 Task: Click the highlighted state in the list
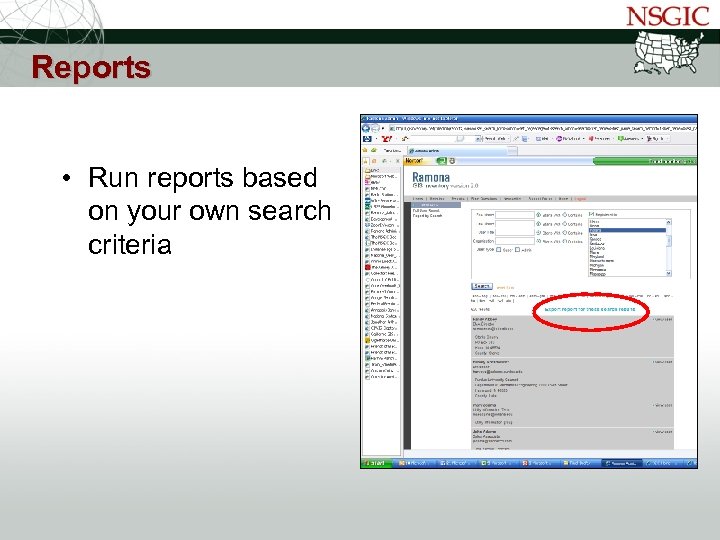(x=627, y=231)
